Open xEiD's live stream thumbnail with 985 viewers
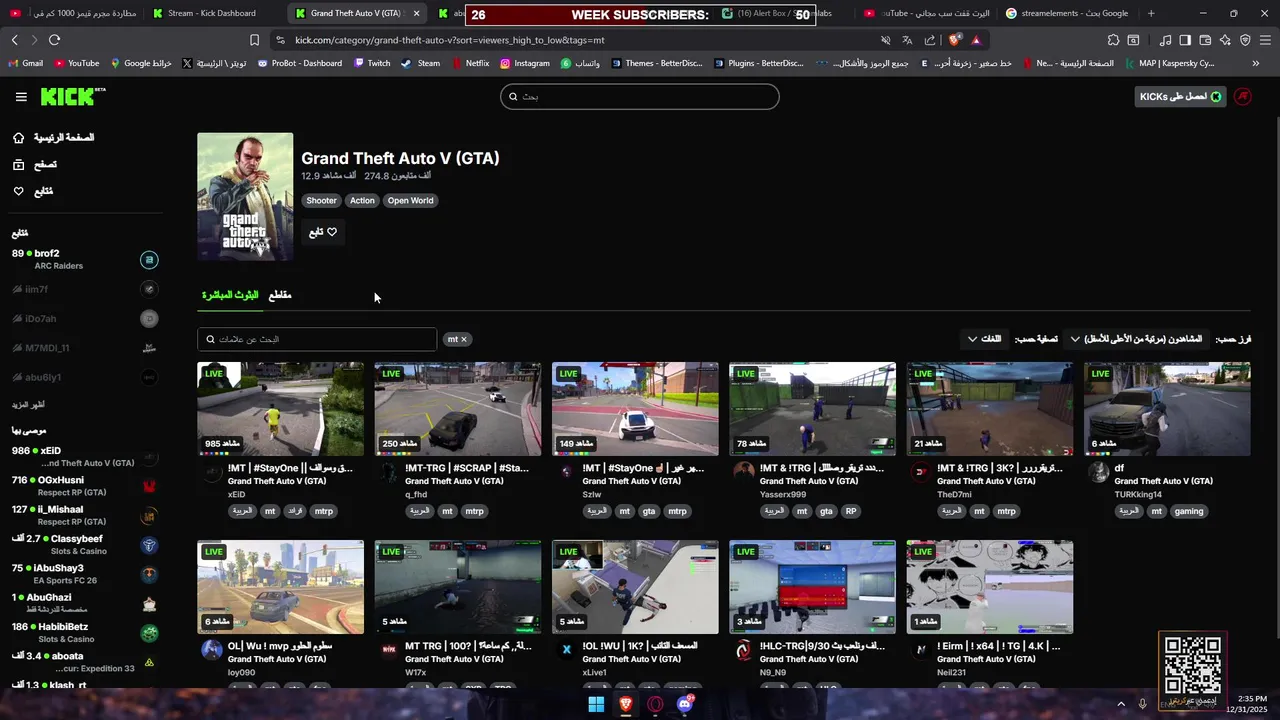Viewport: 1280px width, 720px height. (280, 408)
